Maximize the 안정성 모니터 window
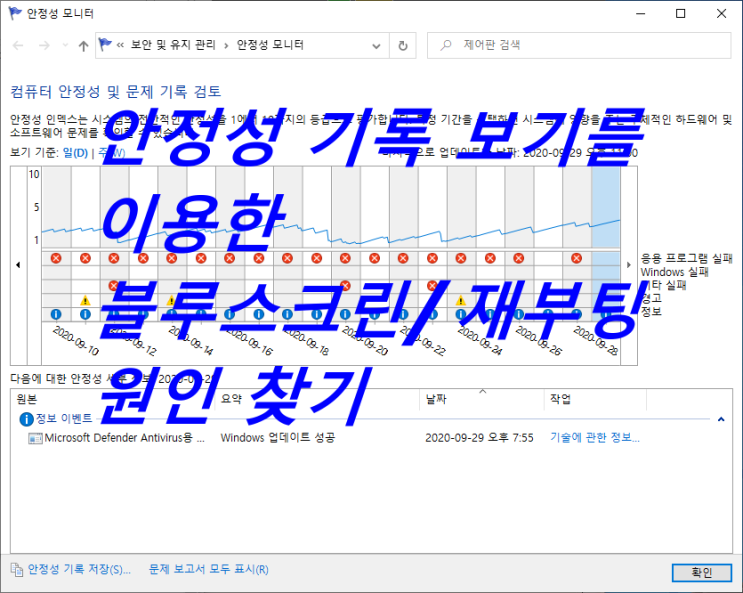Screen dimensions: 743x593 (x=680, y=14)
